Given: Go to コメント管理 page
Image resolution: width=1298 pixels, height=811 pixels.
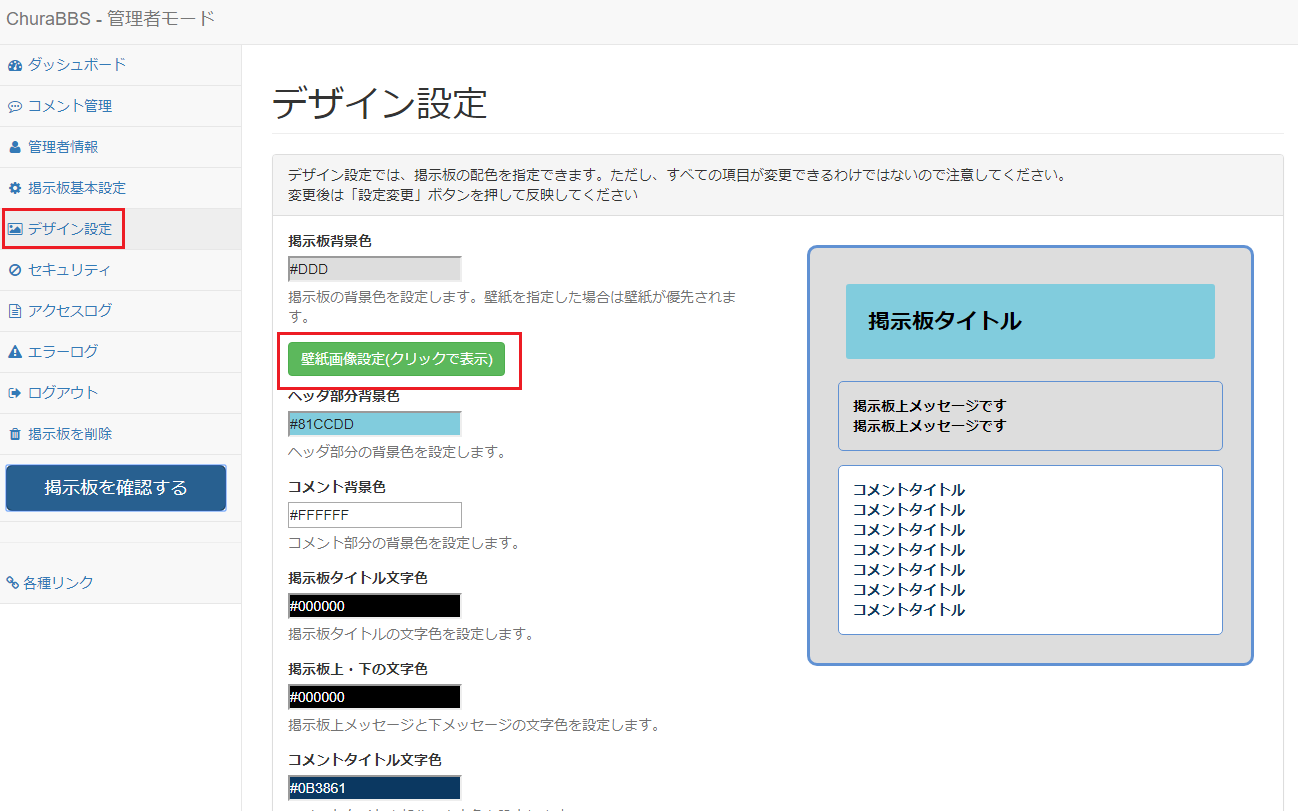Looking at the screenshot, I should click(x=120, y=106).
